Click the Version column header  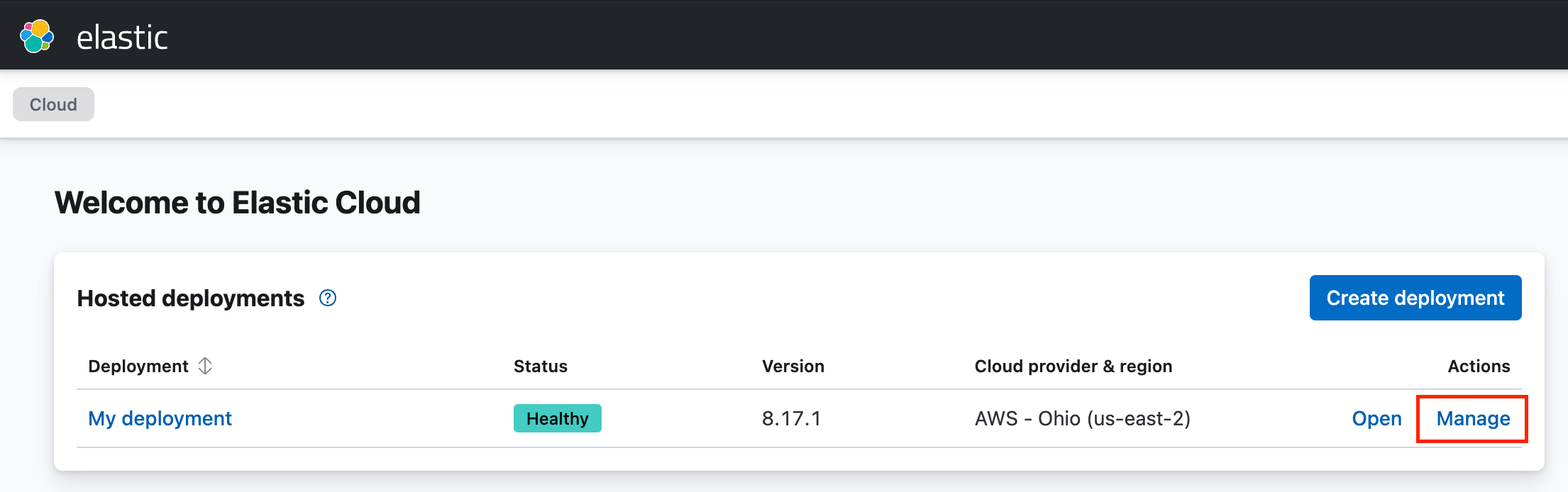point(793,366)
